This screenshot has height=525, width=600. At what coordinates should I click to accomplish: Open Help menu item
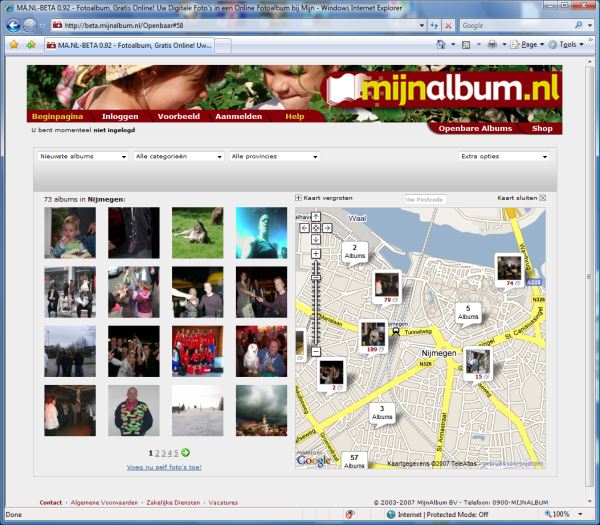(x=295, y=116)
